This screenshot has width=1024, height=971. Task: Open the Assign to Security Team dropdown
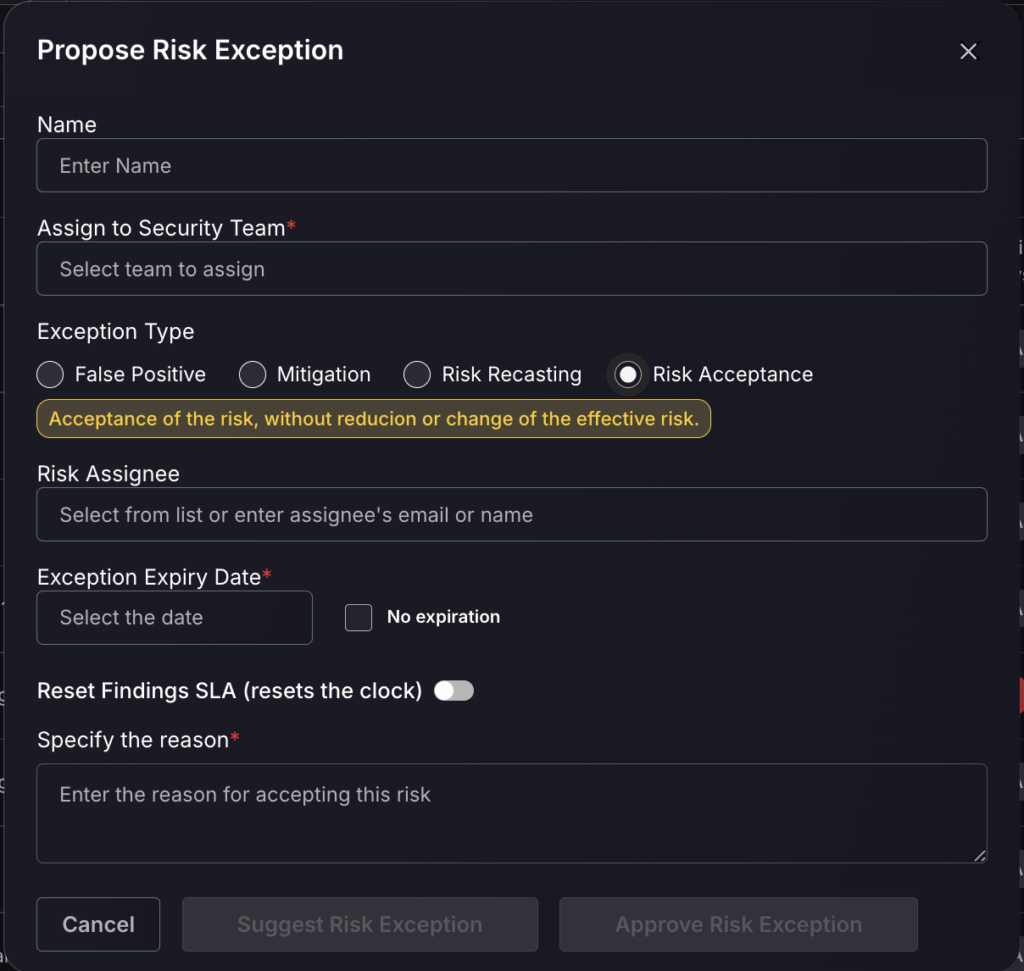(511, 269)
